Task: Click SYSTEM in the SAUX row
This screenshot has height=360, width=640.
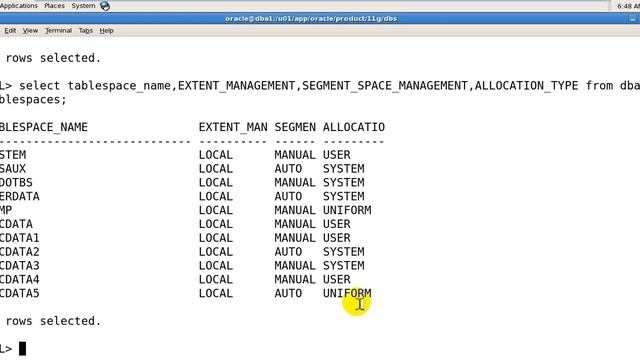Action: pos(344,169)
